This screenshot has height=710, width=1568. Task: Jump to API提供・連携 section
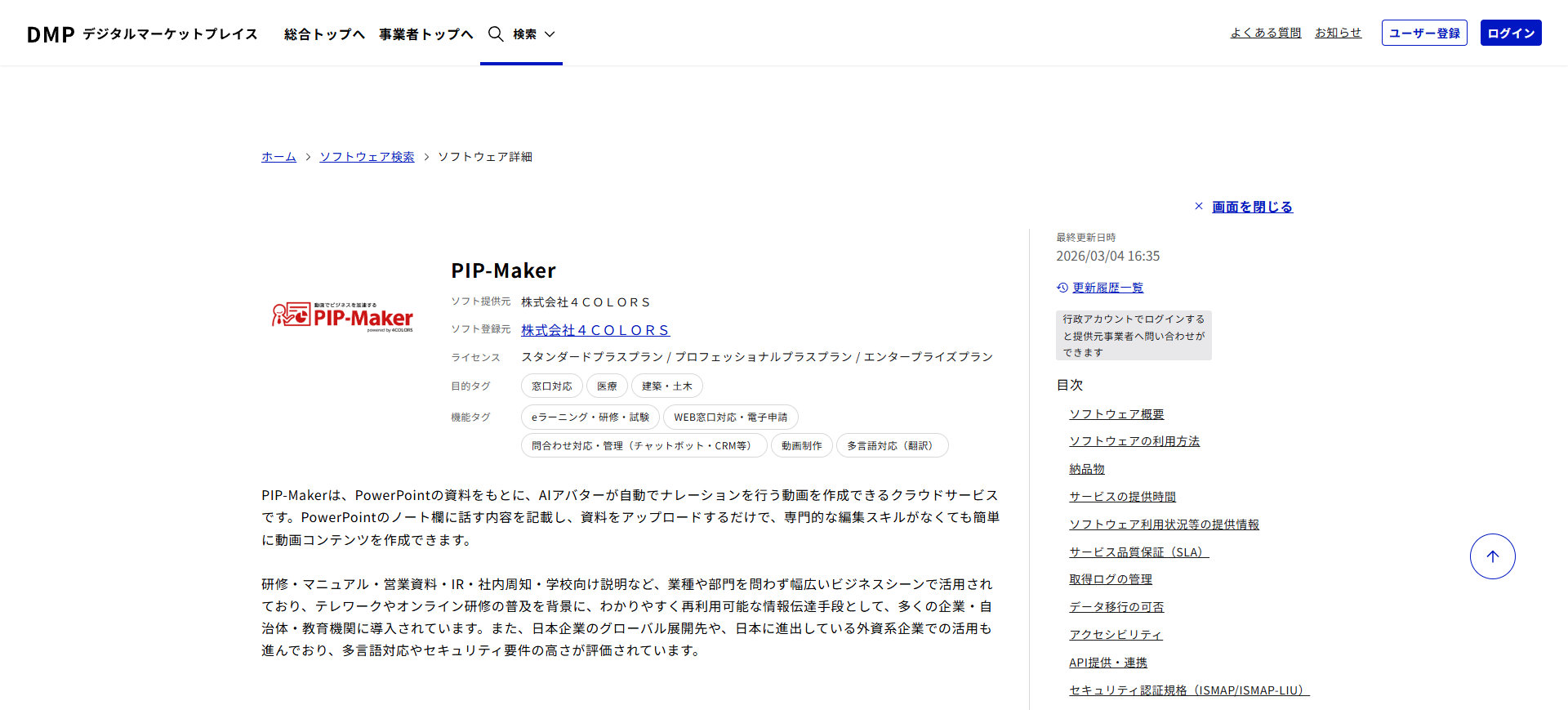(x=1108, y=663)
